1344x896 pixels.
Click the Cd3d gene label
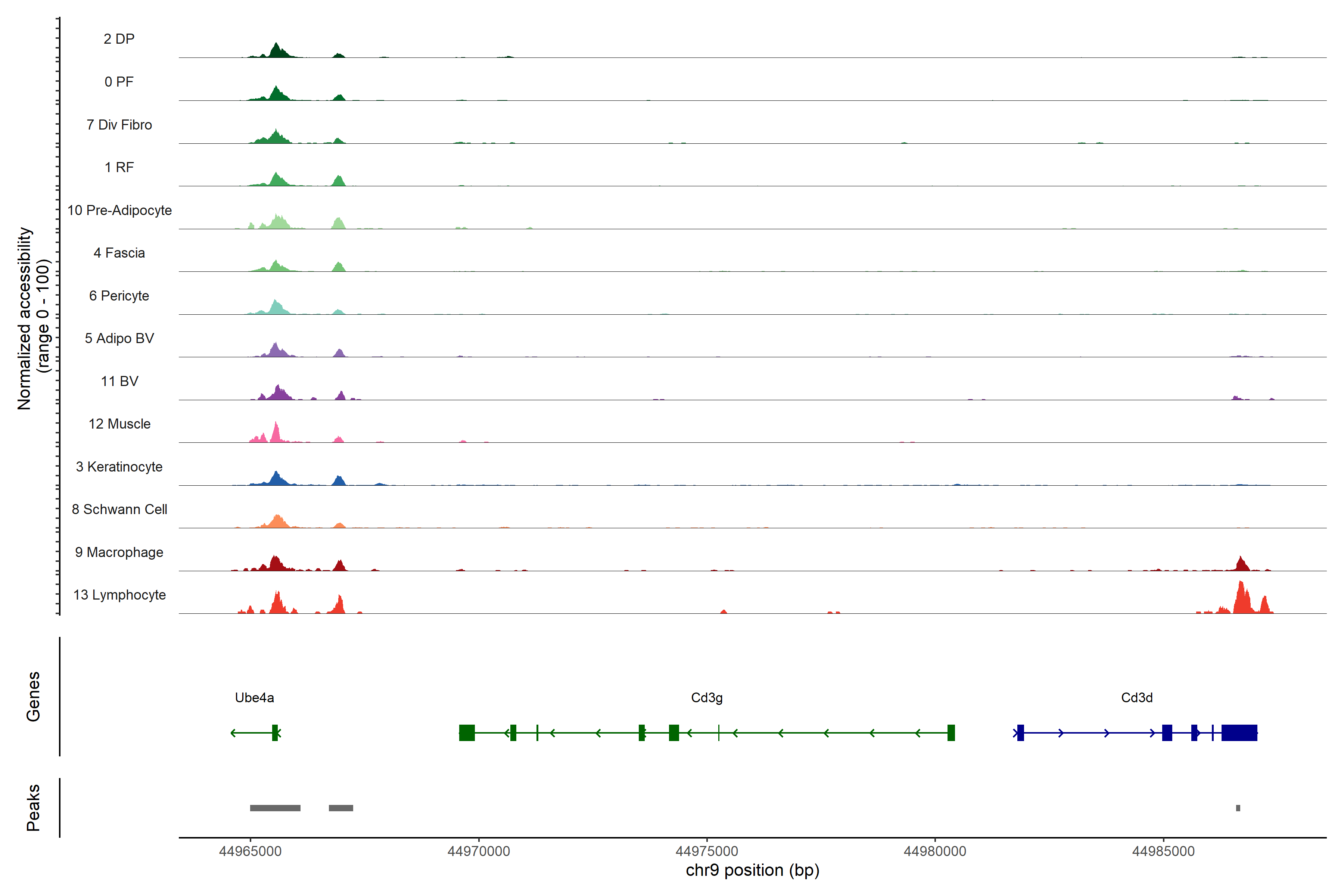[x=1136, y=698]
